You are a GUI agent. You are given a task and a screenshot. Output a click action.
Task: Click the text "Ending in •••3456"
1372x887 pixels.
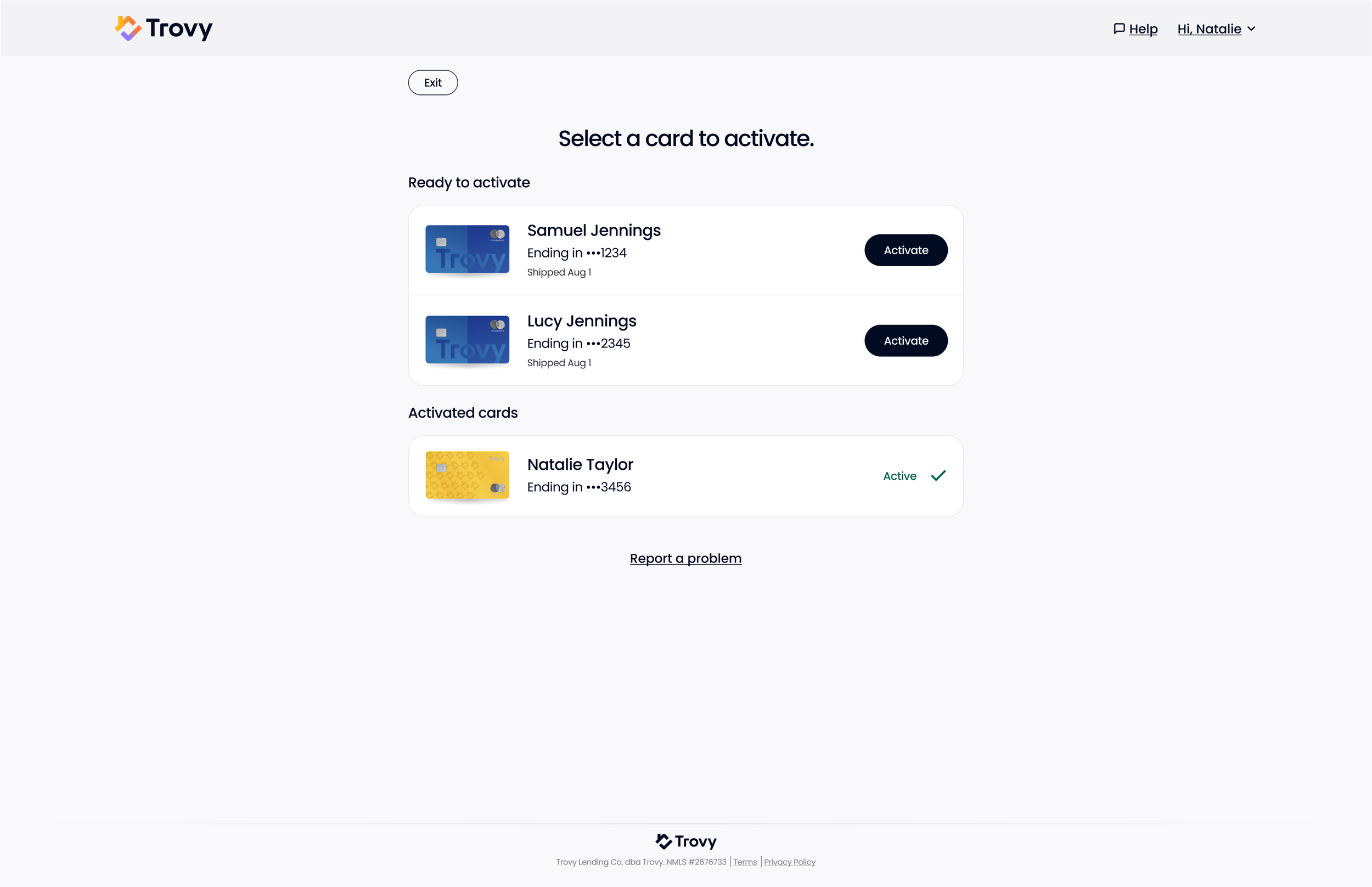tap(578, 487)
